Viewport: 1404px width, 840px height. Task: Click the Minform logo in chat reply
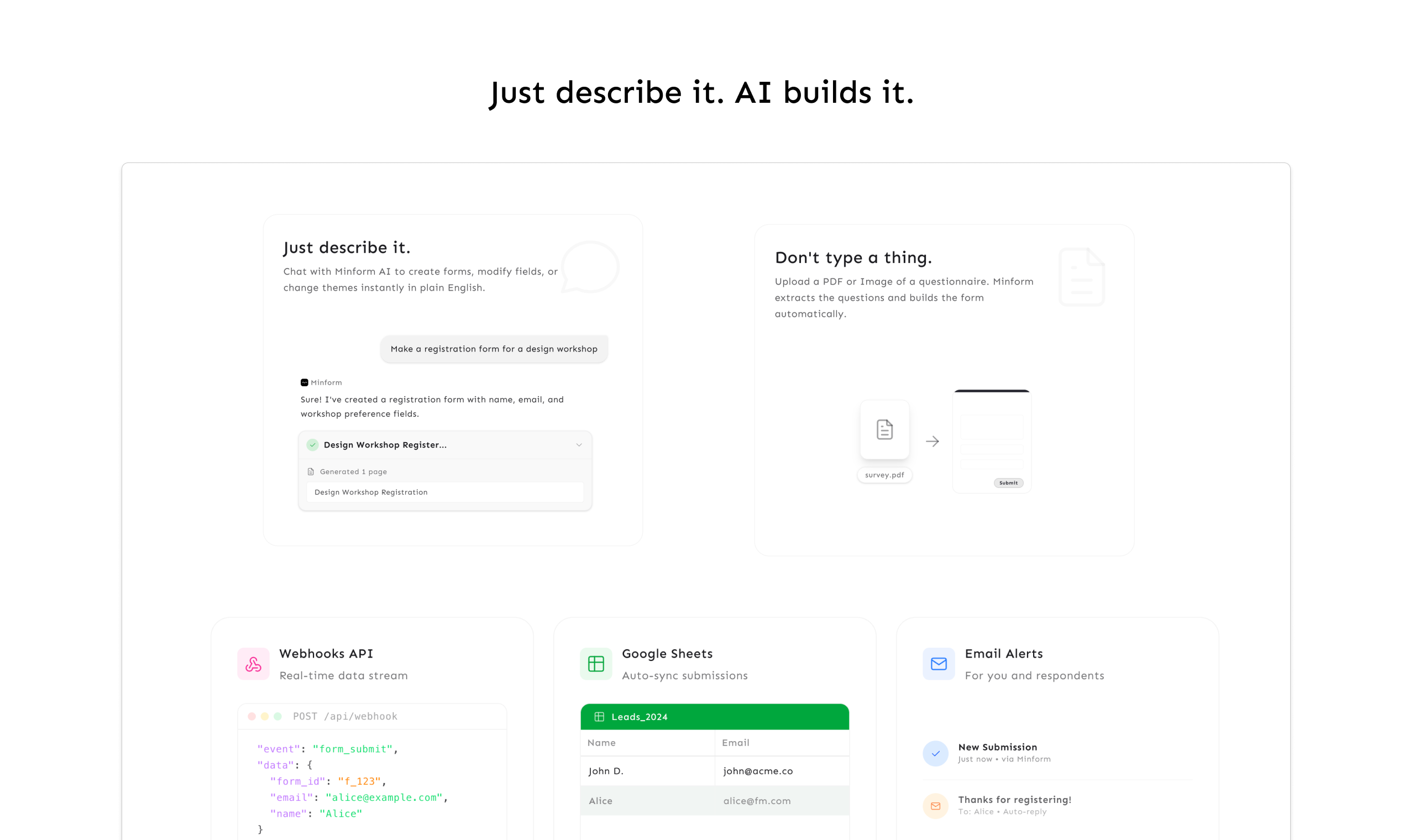pyautogui.click(x=304, y=382)
